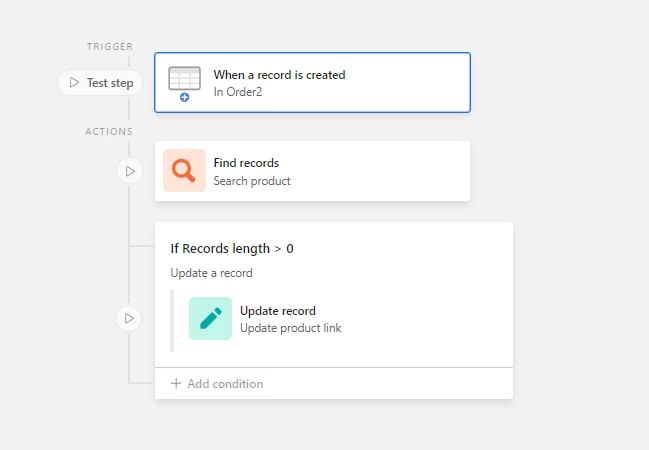Click the 'Find records' action title
This screenshot has height=450, width=649.
[x=246, y=163]
